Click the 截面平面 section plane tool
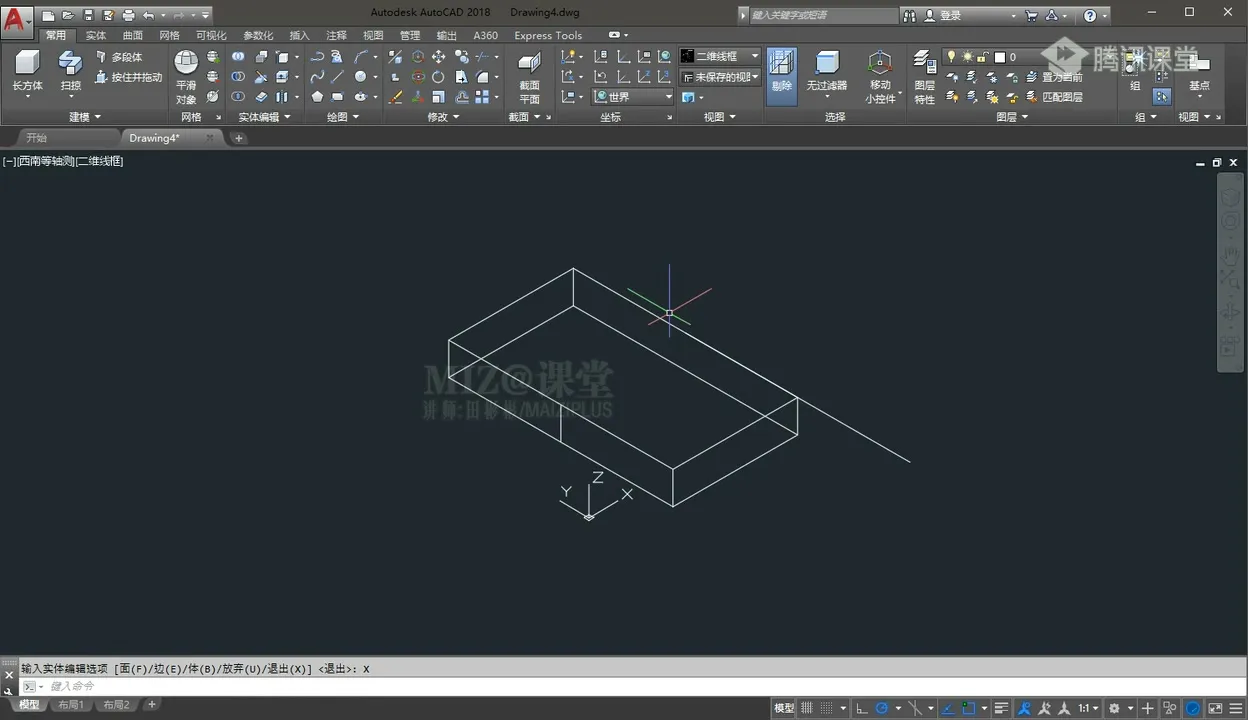Screen dimensions: 1248x720 click(x=529, y=77)
